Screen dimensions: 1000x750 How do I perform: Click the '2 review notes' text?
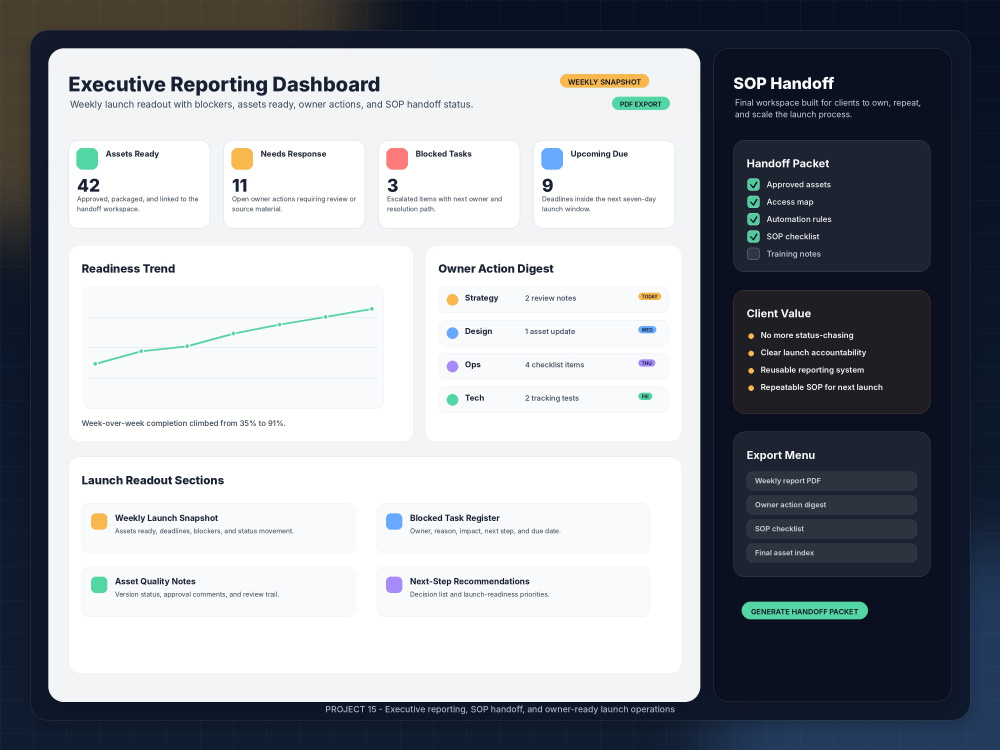click(x=550, y=298)
